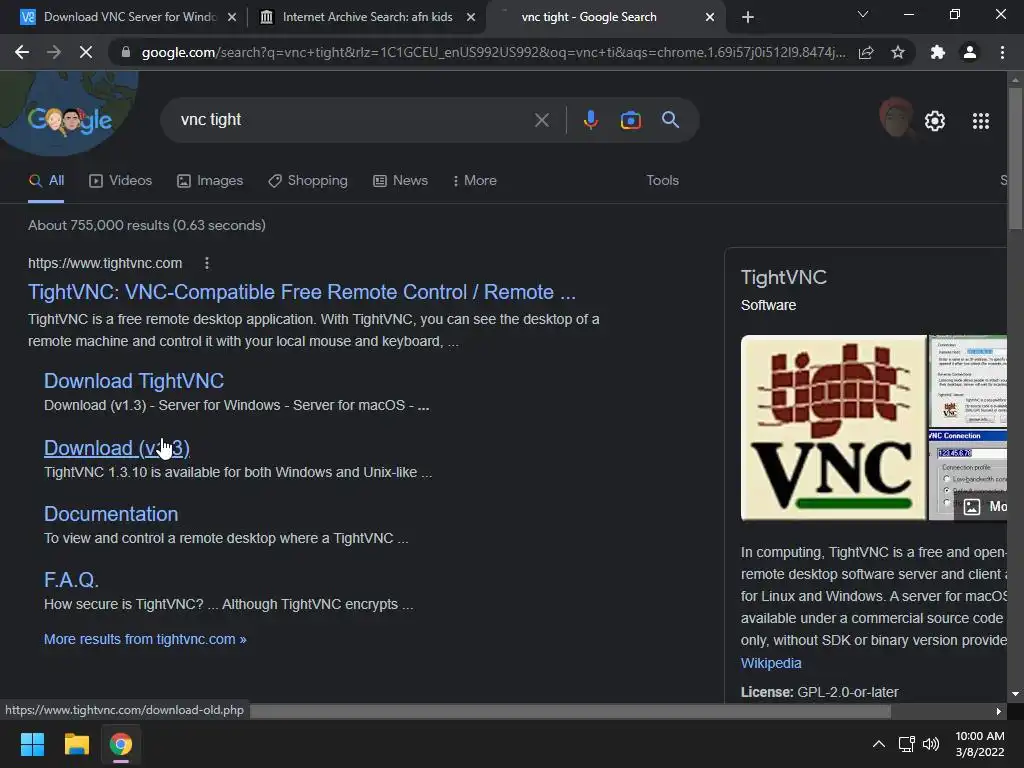Open the Windows Start menu
The width and height of the screenshot is (1024, 768).
[32, 744]
